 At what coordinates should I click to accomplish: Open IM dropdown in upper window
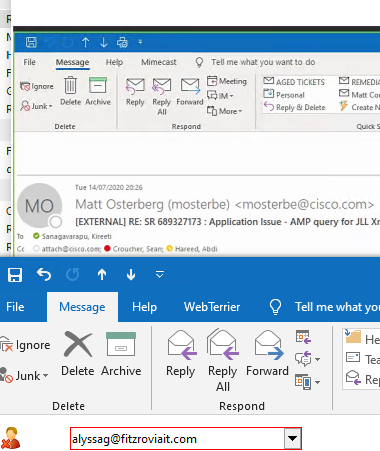220,96
